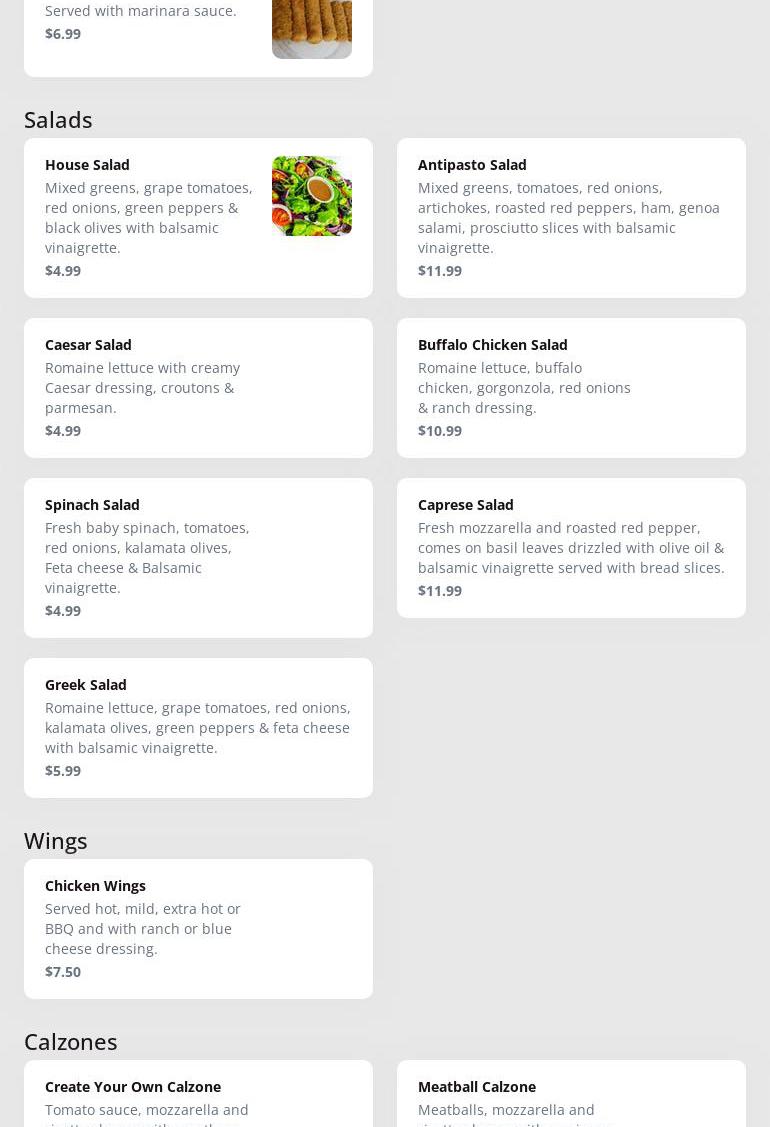Click the Wings section heading
The width and height of the screenshot is (770, 1127).
(56, 841)
